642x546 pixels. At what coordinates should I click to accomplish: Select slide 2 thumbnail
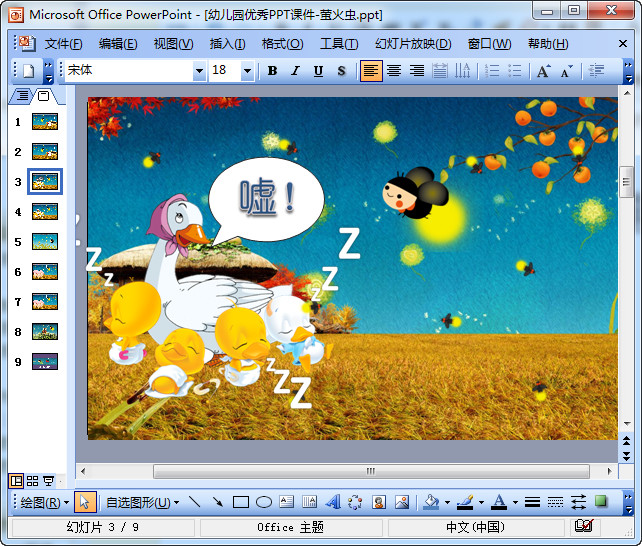pos(45,151)
